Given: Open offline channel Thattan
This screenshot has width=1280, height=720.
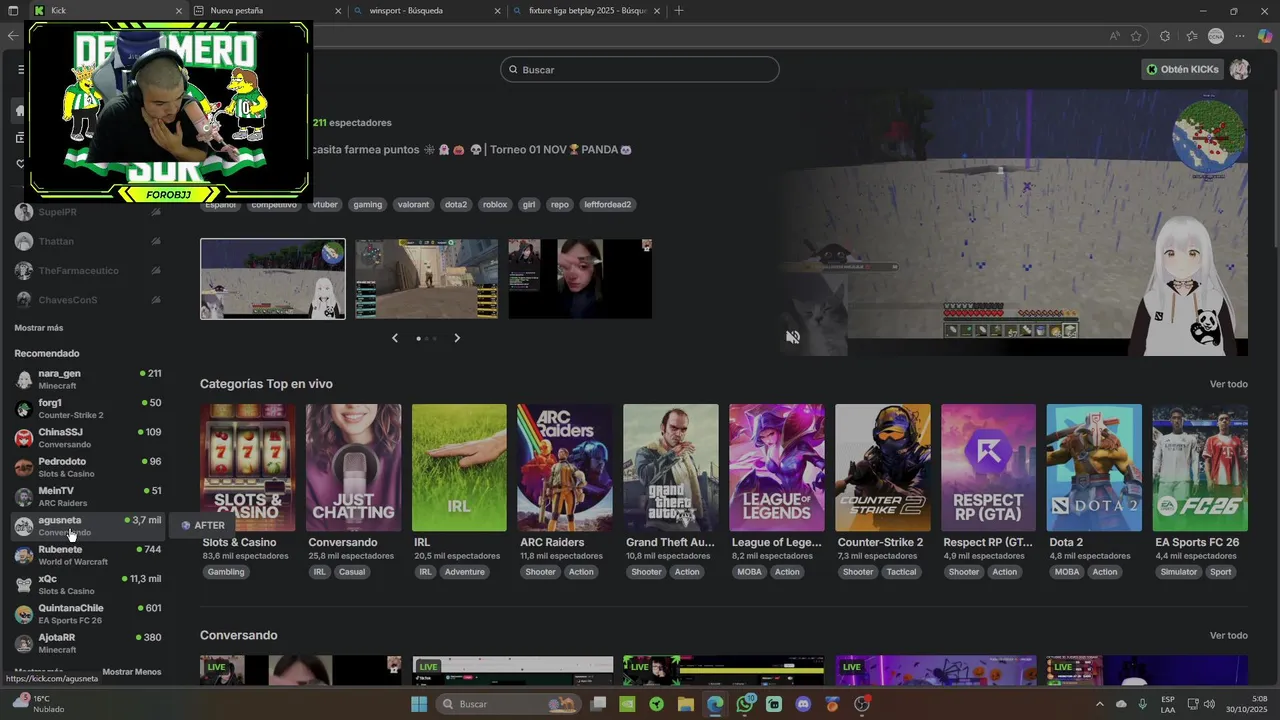Looking at the screenshot, I should tap(88, 241).
